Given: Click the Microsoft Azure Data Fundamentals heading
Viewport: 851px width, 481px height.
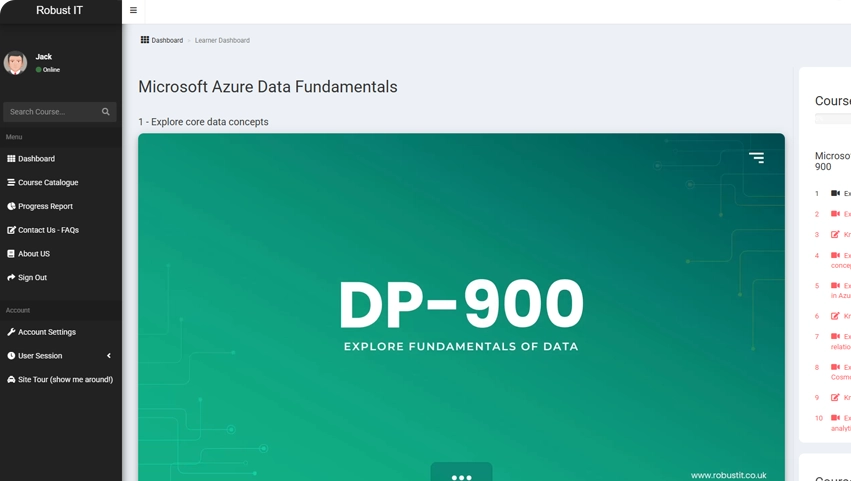Looking at the screenshot, I should [268, 87].
